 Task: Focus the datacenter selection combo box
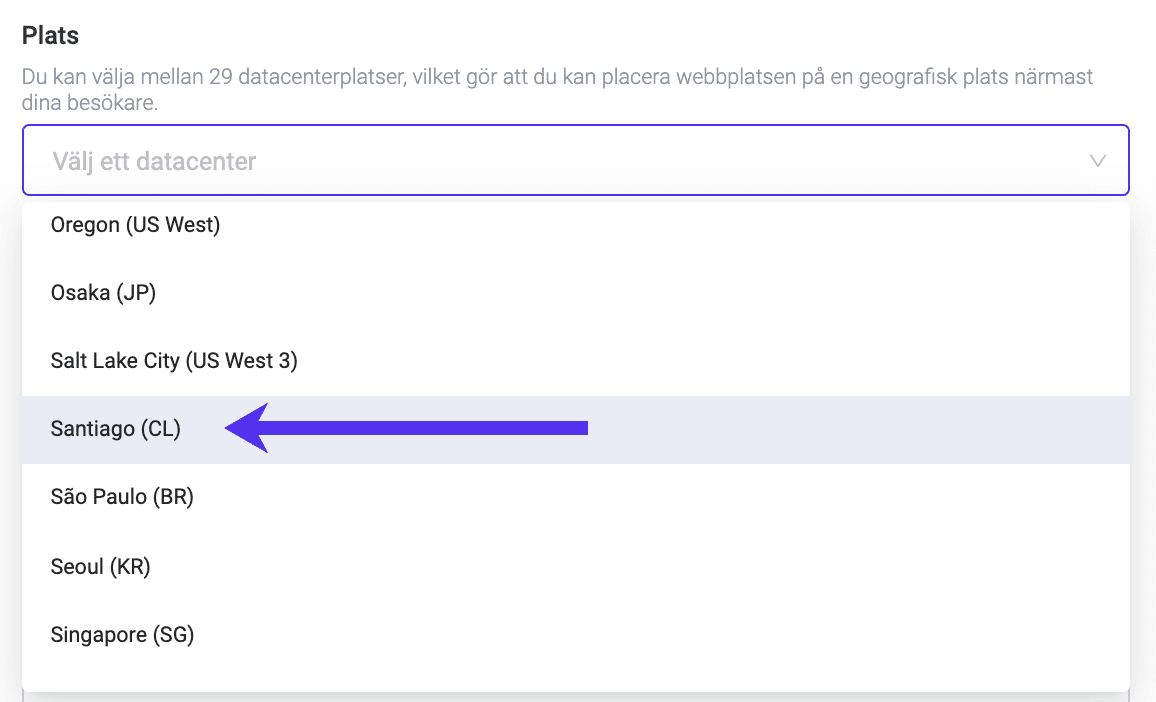(x=575, y=160)
